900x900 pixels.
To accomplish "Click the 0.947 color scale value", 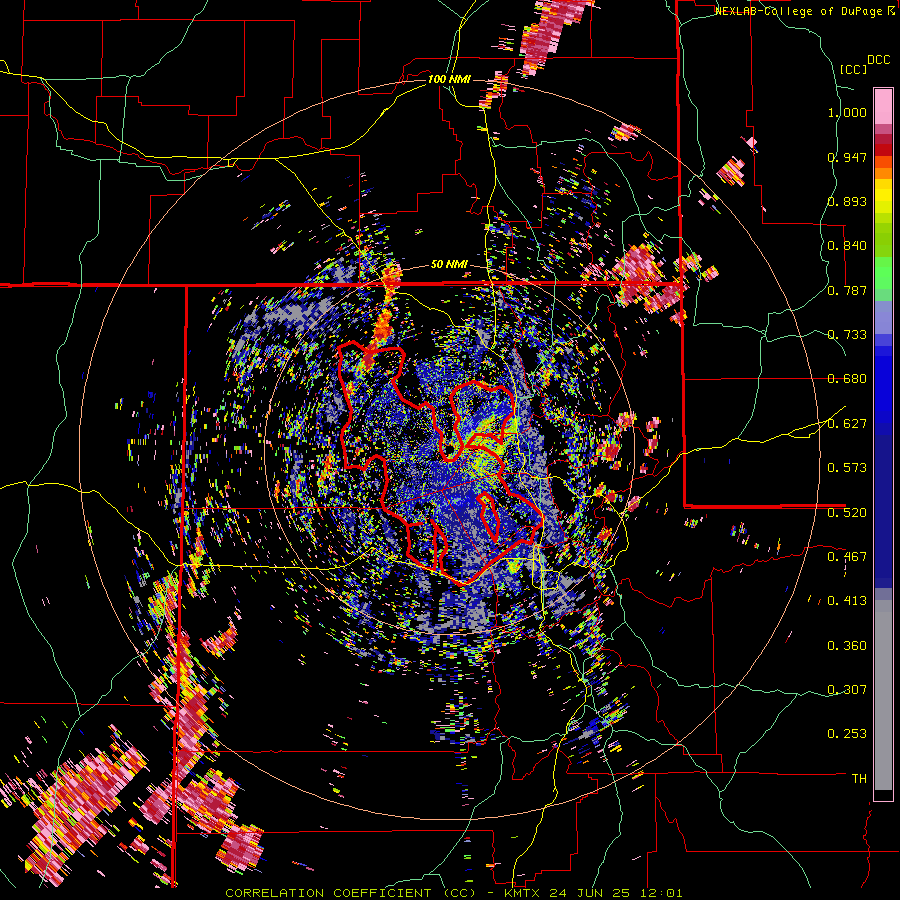I will pyautogui.click(x=847, y=157).
